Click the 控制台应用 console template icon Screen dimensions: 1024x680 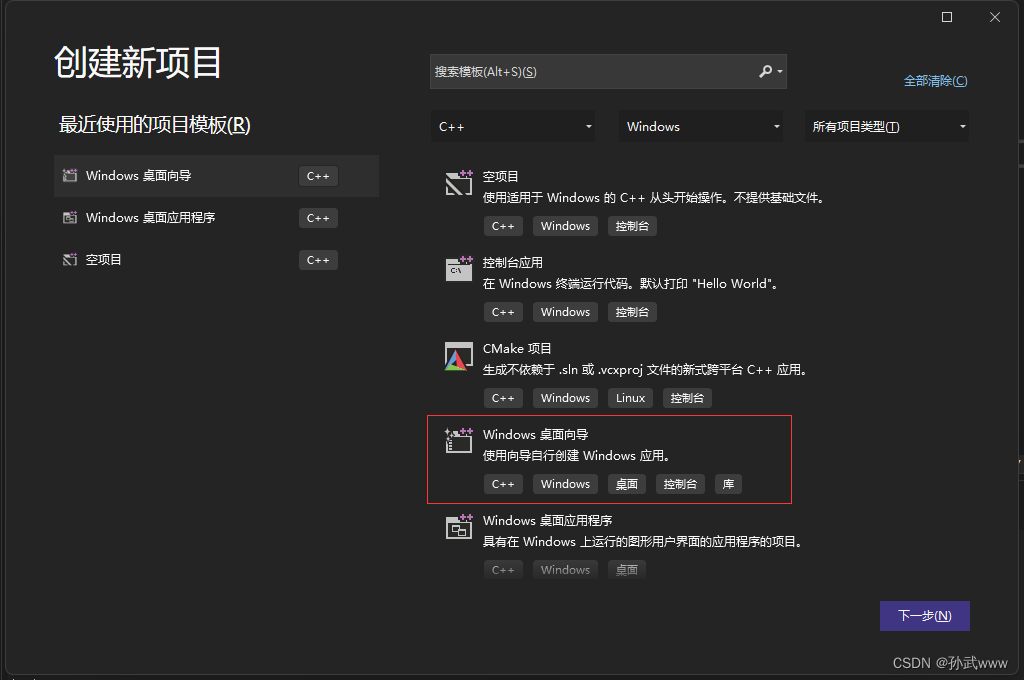click(x=458, y=268)
